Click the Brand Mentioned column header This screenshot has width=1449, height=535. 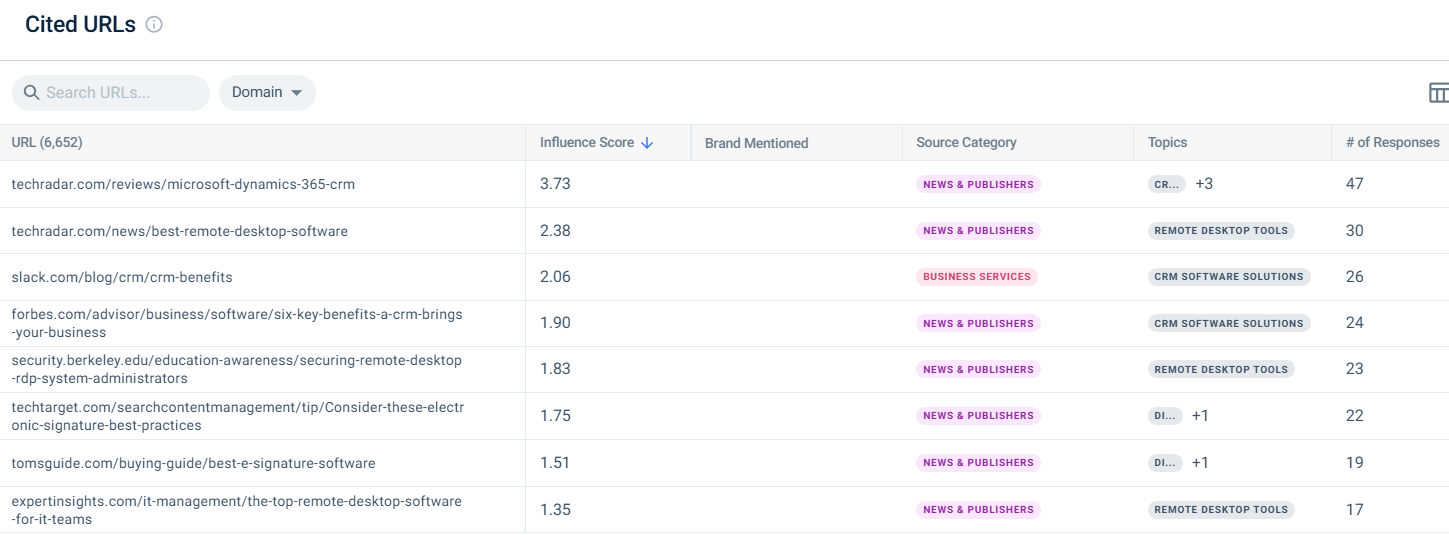click(756, 143)
